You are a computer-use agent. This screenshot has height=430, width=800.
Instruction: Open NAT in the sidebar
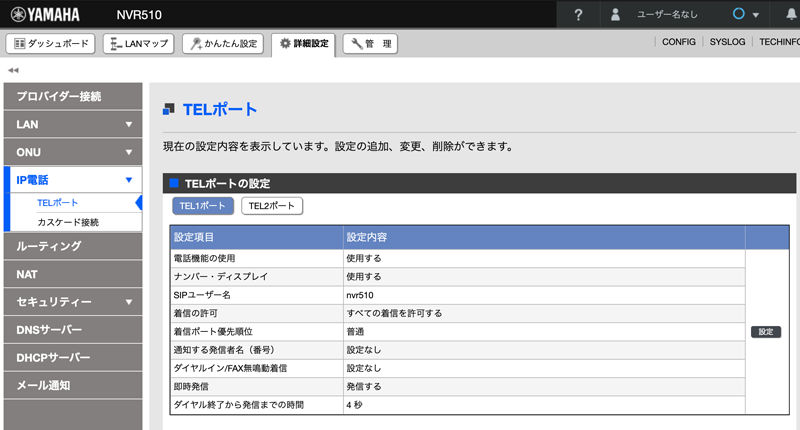[x=73, y=274]
